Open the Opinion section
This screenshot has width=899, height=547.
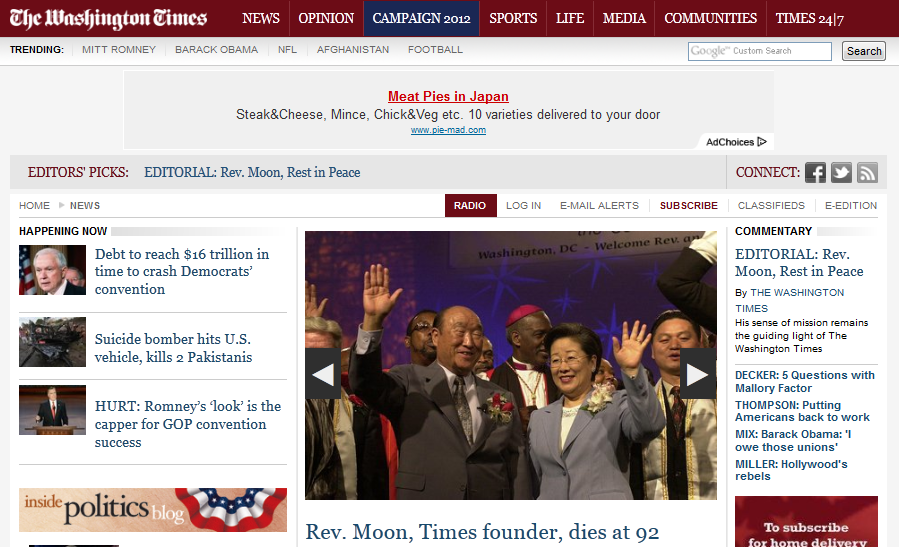click(326, 18)
